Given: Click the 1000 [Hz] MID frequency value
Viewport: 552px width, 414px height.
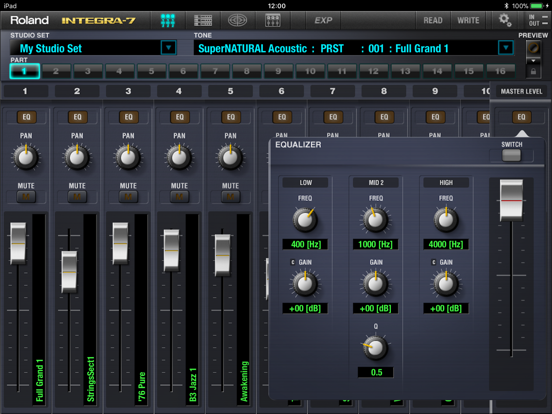Looking at the screenshot, I should click(x=376, y=244).
